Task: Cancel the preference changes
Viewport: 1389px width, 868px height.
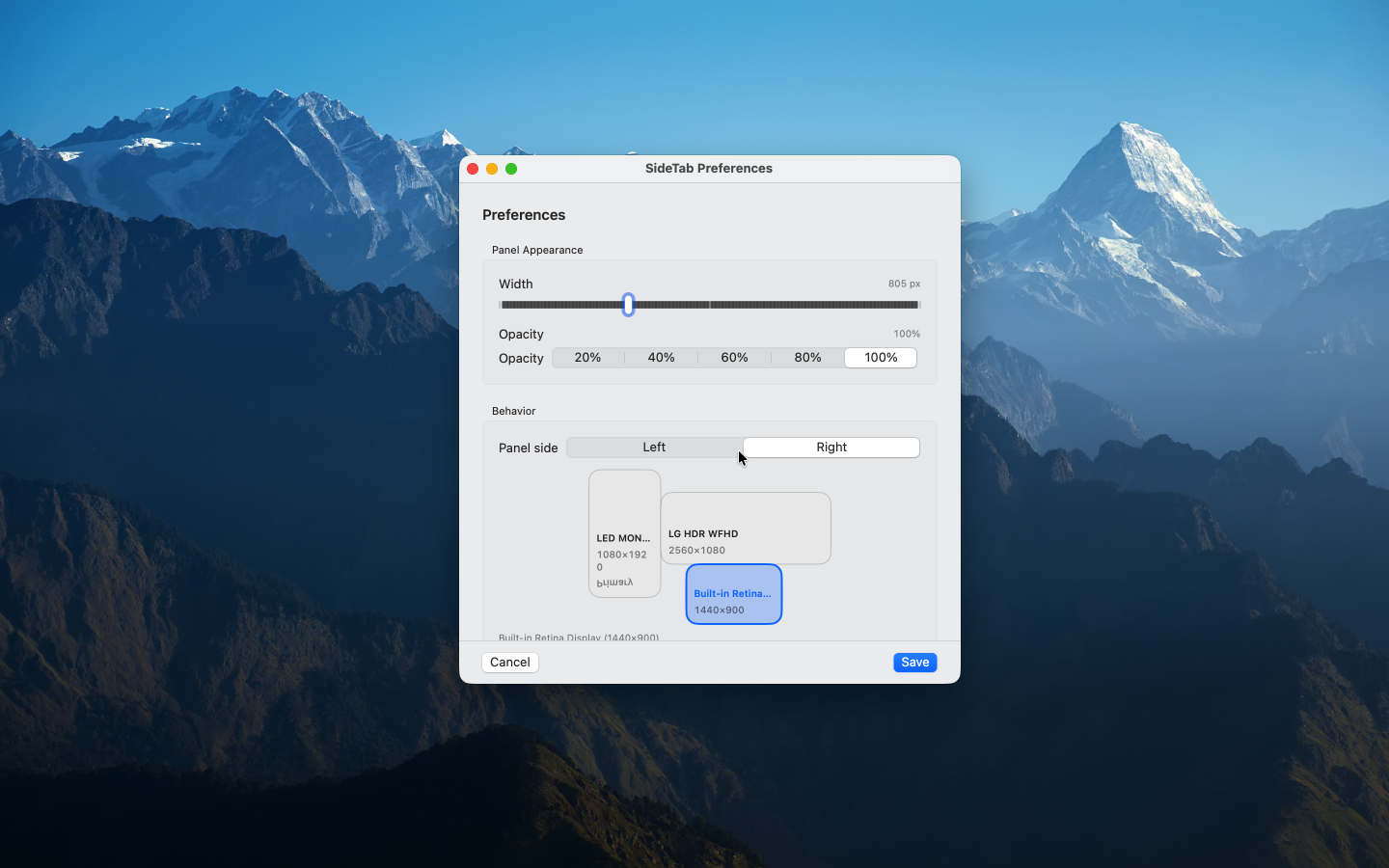Action: [509, 663]
